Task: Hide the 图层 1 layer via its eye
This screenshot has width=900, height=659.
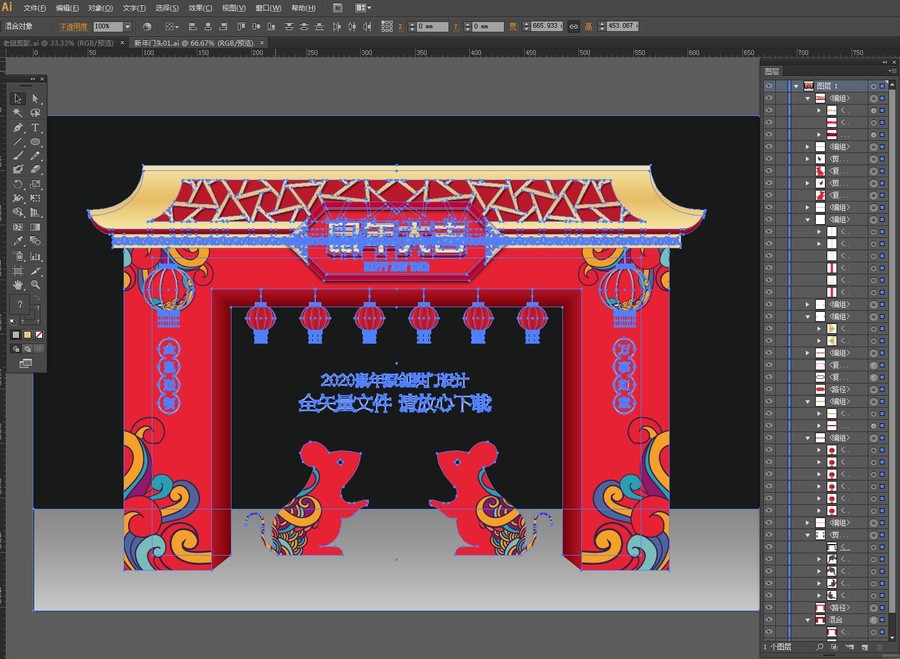Action: tap(769, 86)
